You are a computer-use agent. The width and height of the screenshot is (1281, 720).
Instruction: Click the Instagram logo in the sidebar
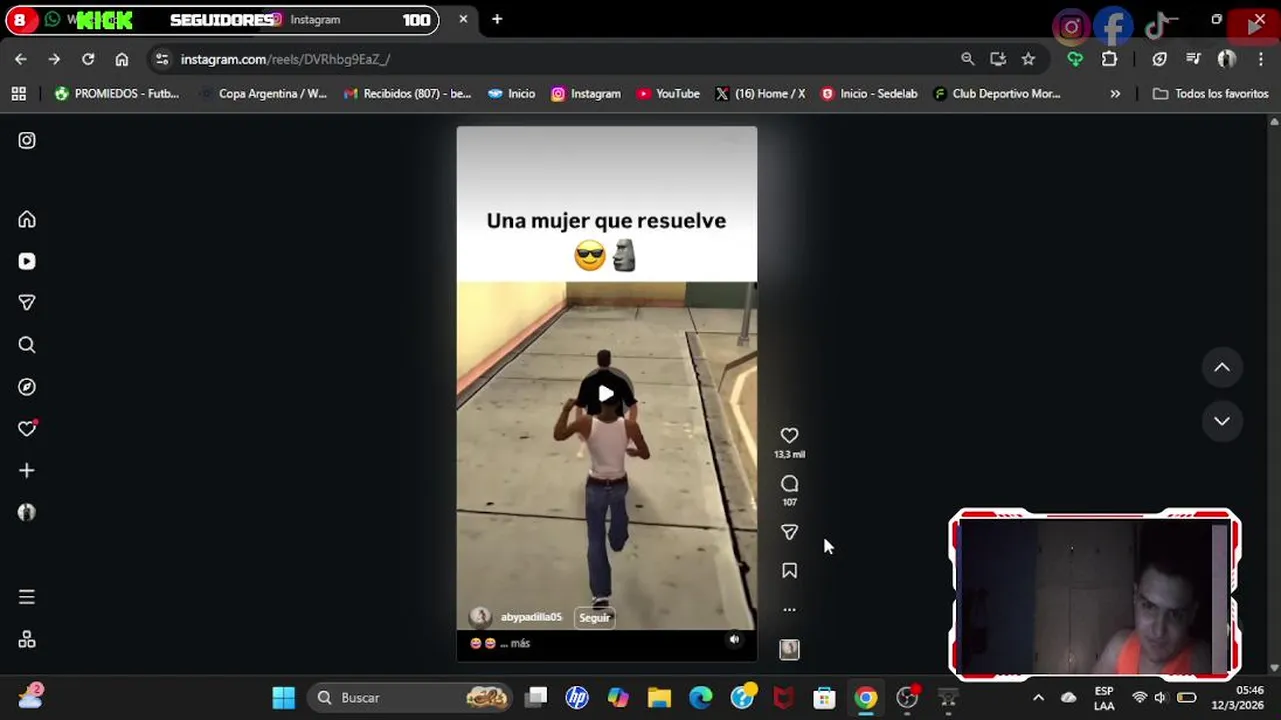click(x=27, y=141)
